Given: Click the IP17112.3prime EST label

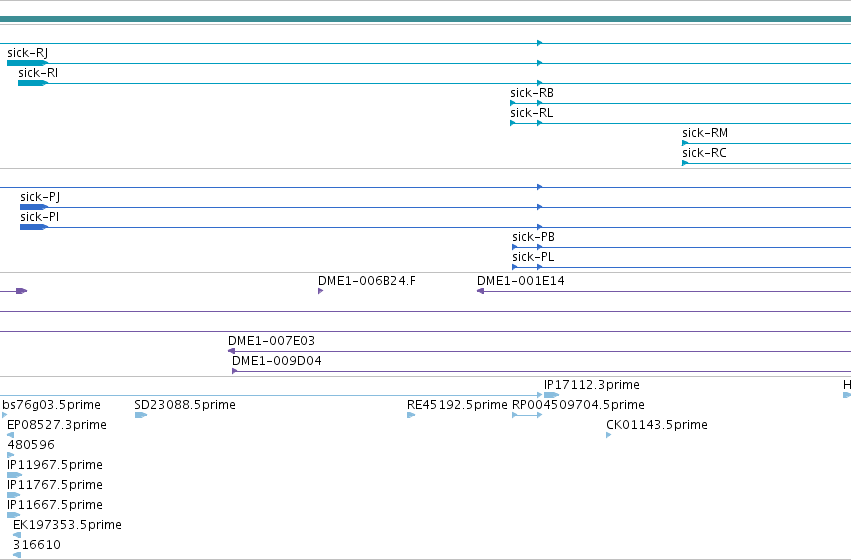Looking at the screenshot, I should [x=592, y=385].
